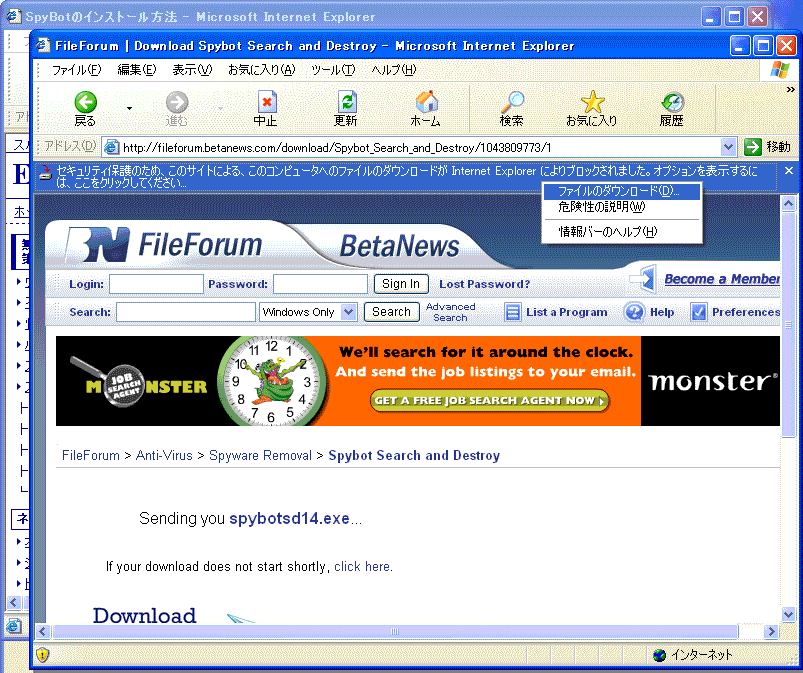Click the security shield icon in status bar
803x673 pixels.
tap(43, 655)
